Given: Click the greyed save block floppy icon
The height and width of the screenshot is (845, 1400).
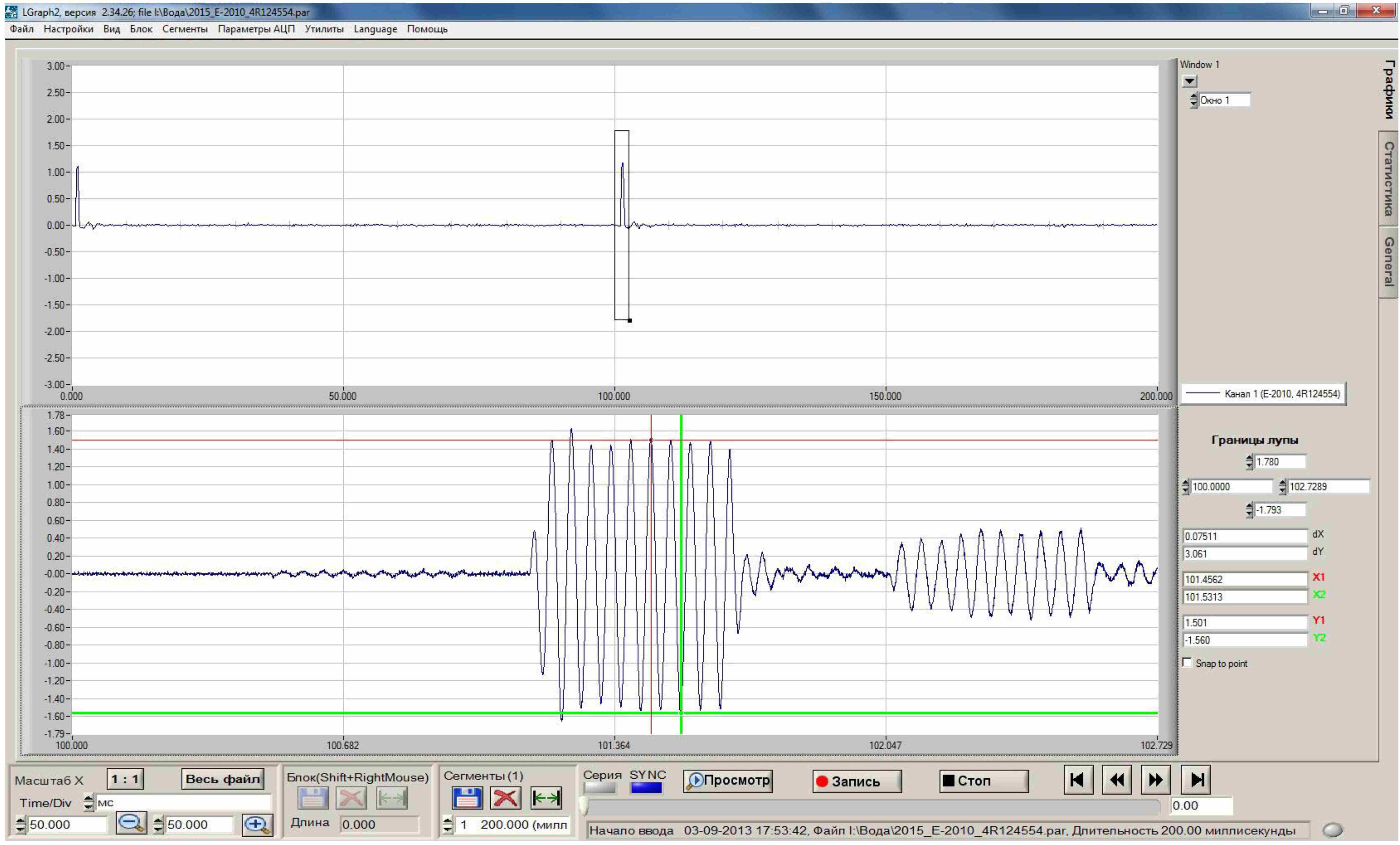Looking at the screenshot, I should (313, 798).
